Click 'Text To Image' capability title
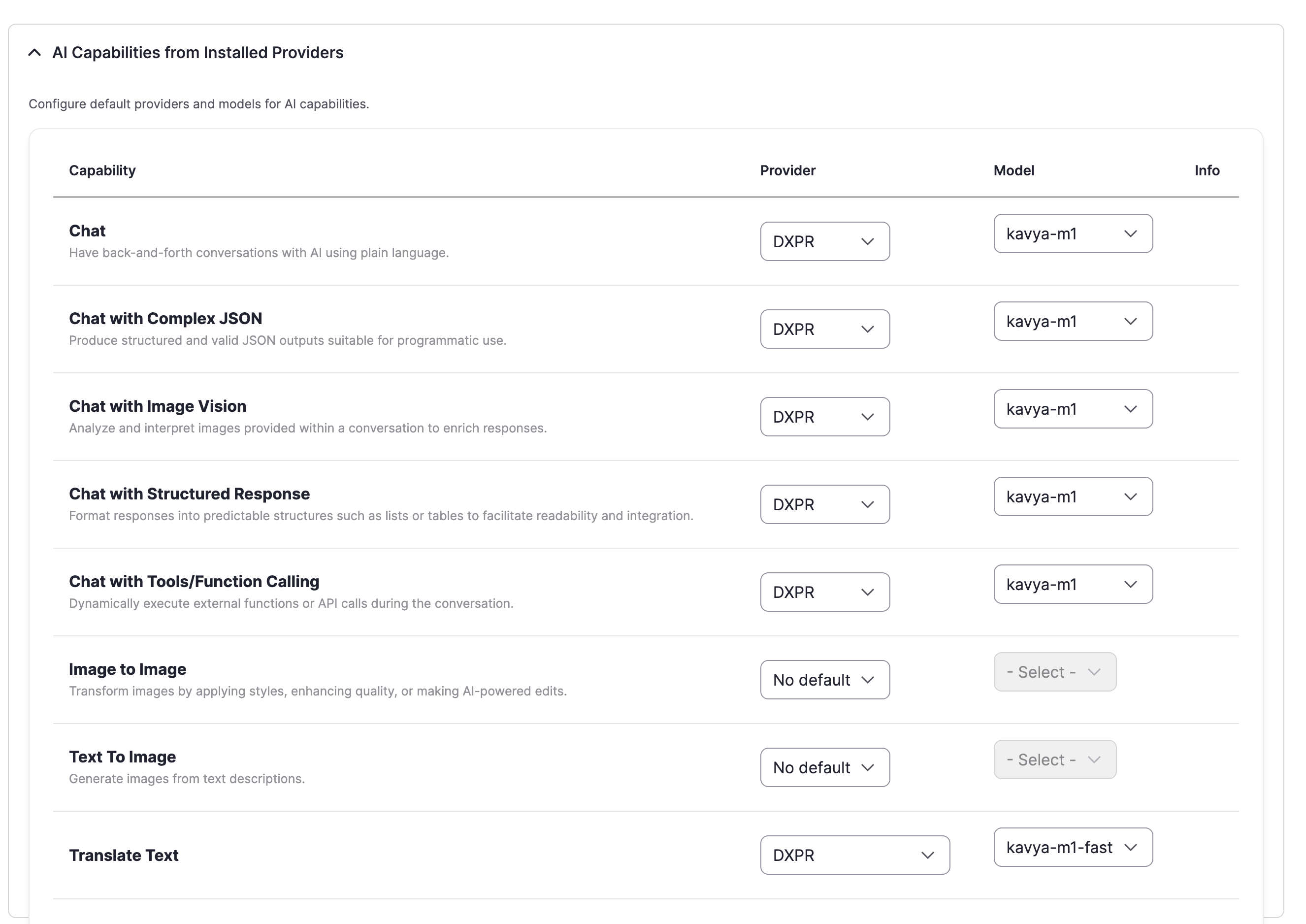Image resolution: width=1306 pixels, height=924 pixels. 122,757
